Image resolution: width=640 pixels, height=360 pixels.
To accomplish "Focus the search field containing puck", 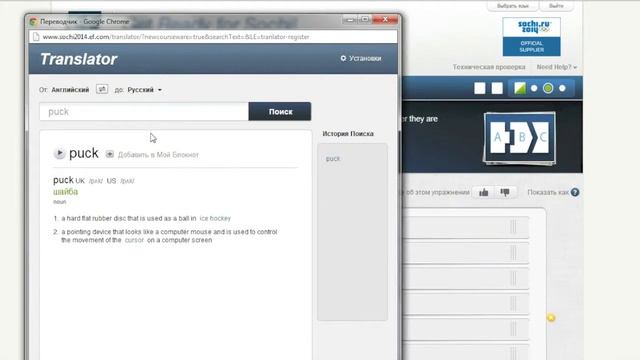I will (144, 111).
